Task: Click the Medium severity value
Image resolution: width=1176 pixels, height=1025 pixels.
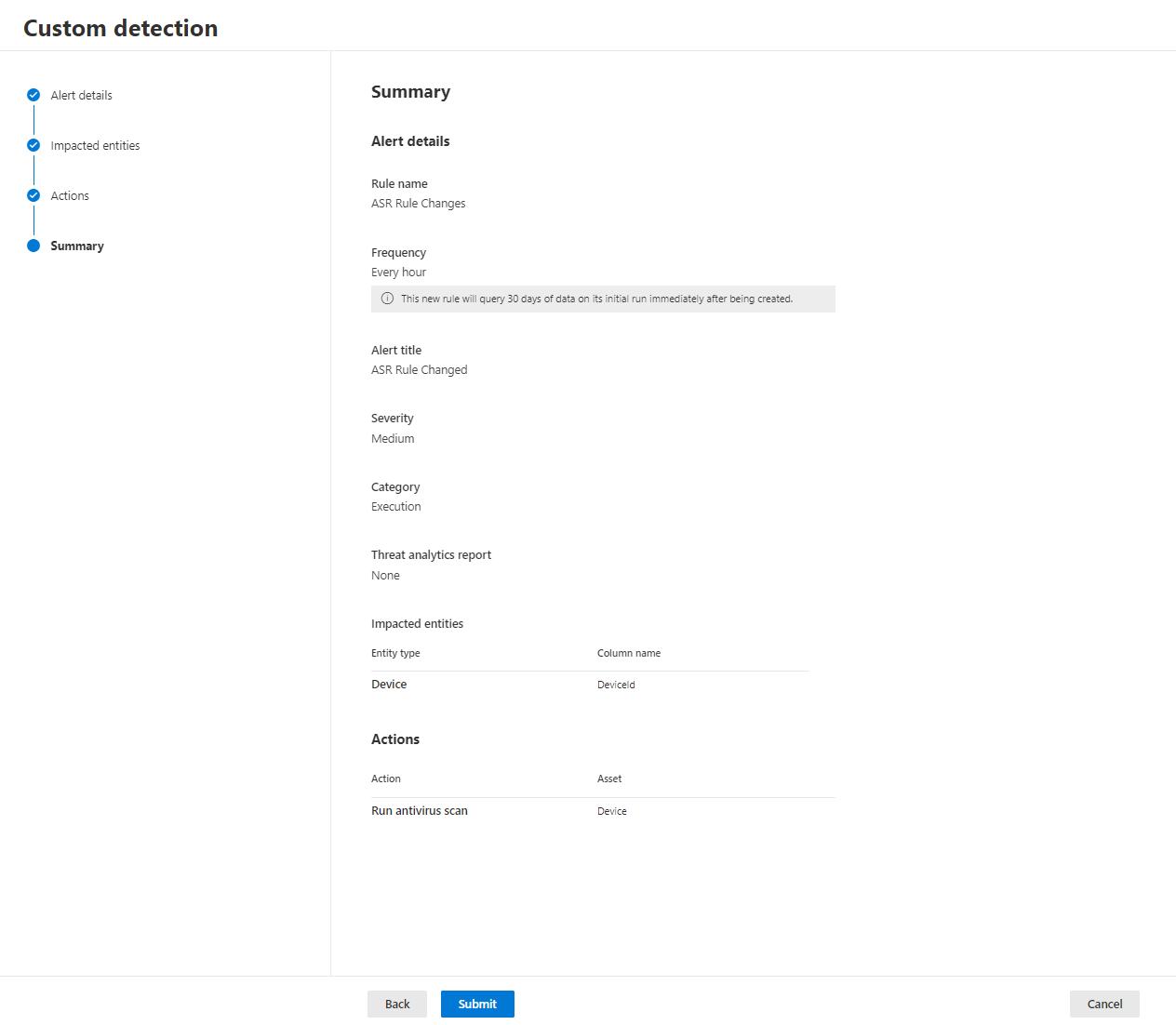Action: click(x=392, y=438)
